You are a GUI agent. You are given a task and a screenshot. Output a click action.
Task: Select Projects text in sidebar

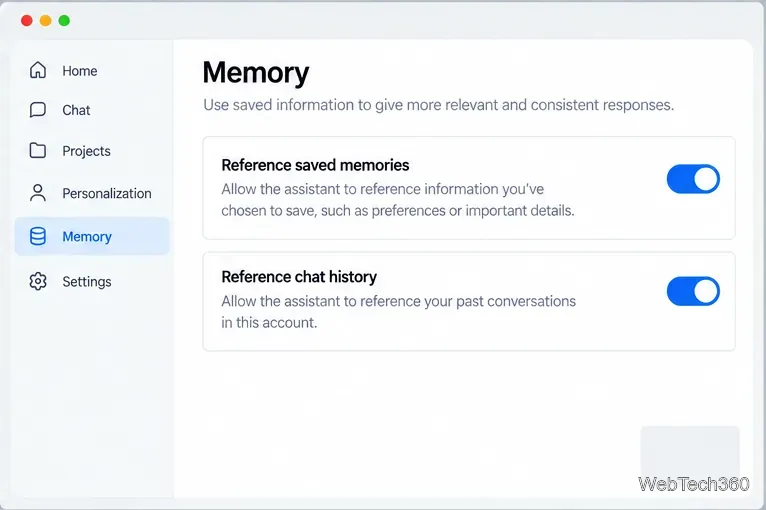coord(86,151)
